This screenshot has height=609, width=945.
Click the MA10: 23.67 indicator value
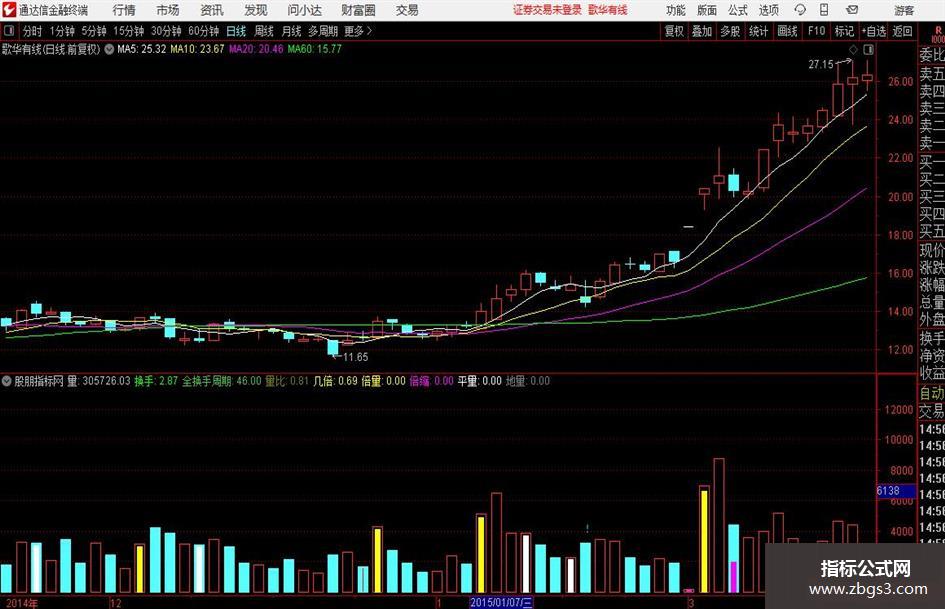[197, 49]
